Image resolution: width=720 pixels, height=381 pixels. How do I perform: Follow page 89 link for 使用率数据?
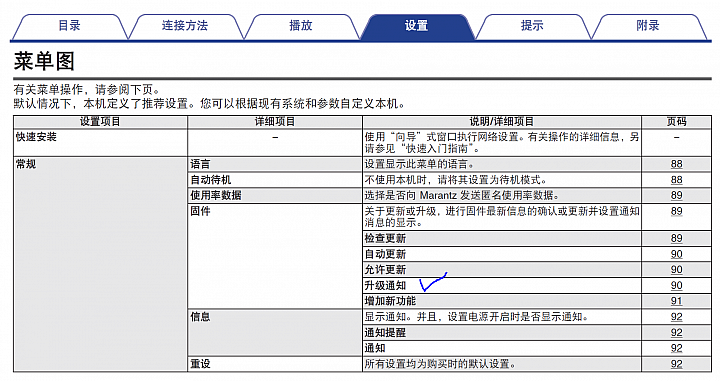pos(676,196)
